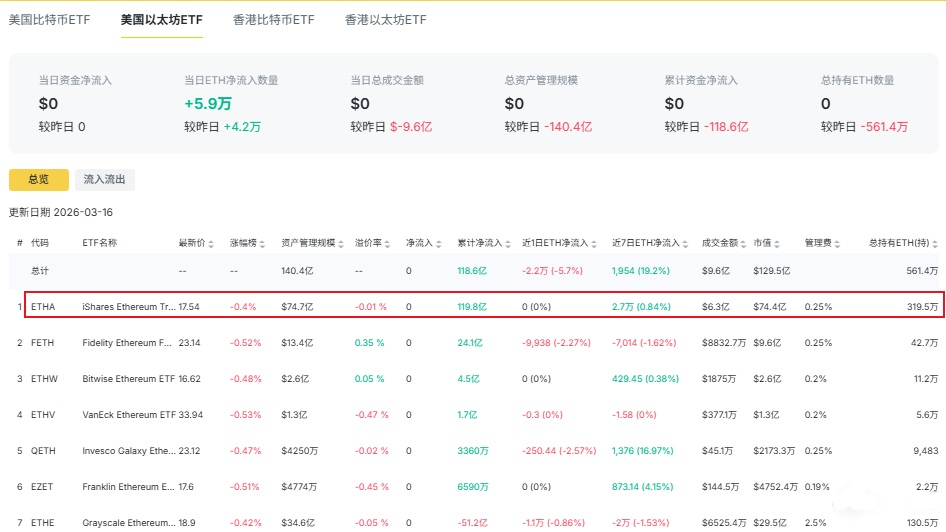Sort by 净流入 column arrows
The width and height of the screenshot is (946, 532).
click(x=439, y=244)
